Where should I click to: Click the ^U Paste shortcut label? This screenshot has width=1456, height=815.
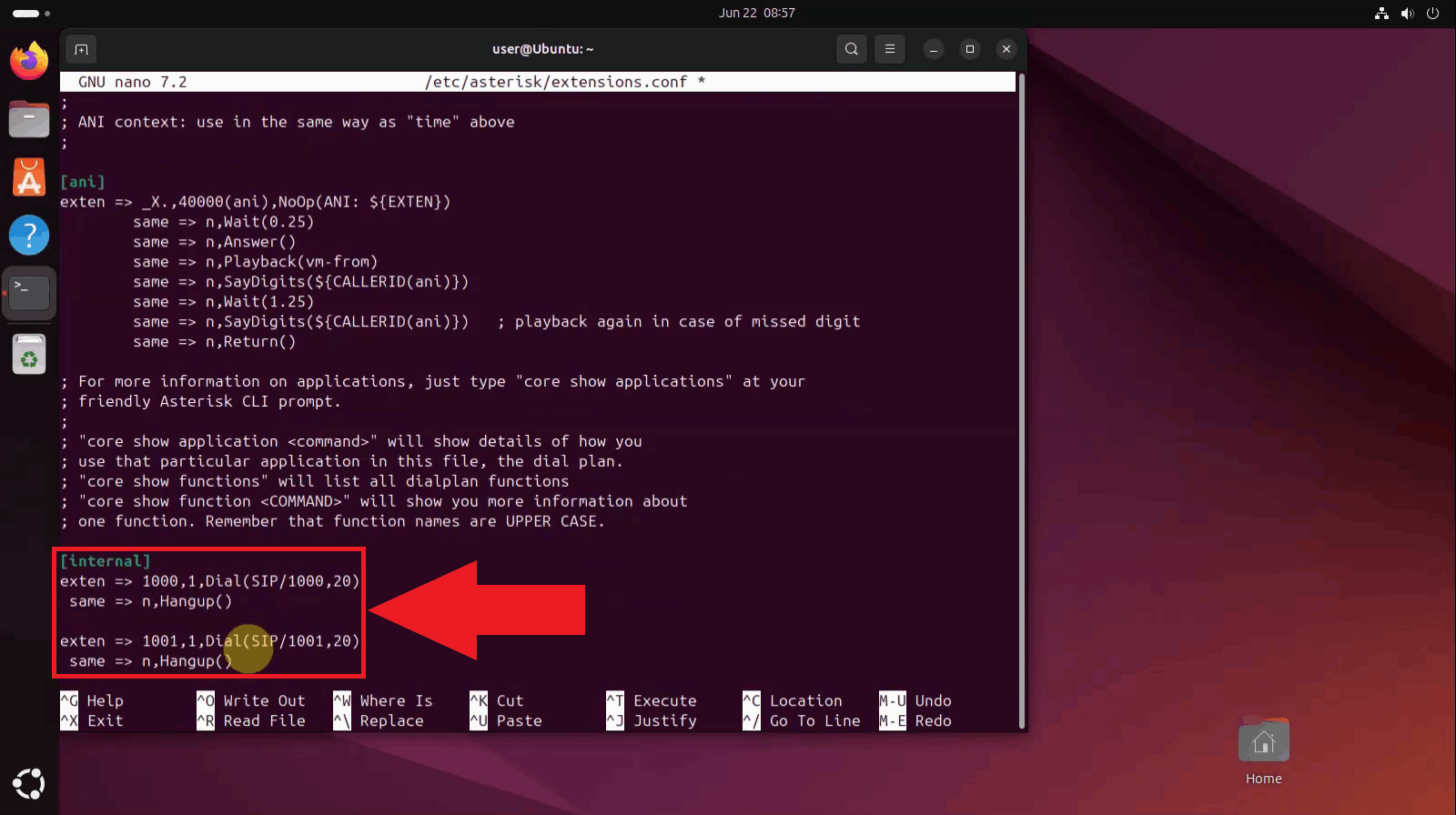click(x=506, y=721)
